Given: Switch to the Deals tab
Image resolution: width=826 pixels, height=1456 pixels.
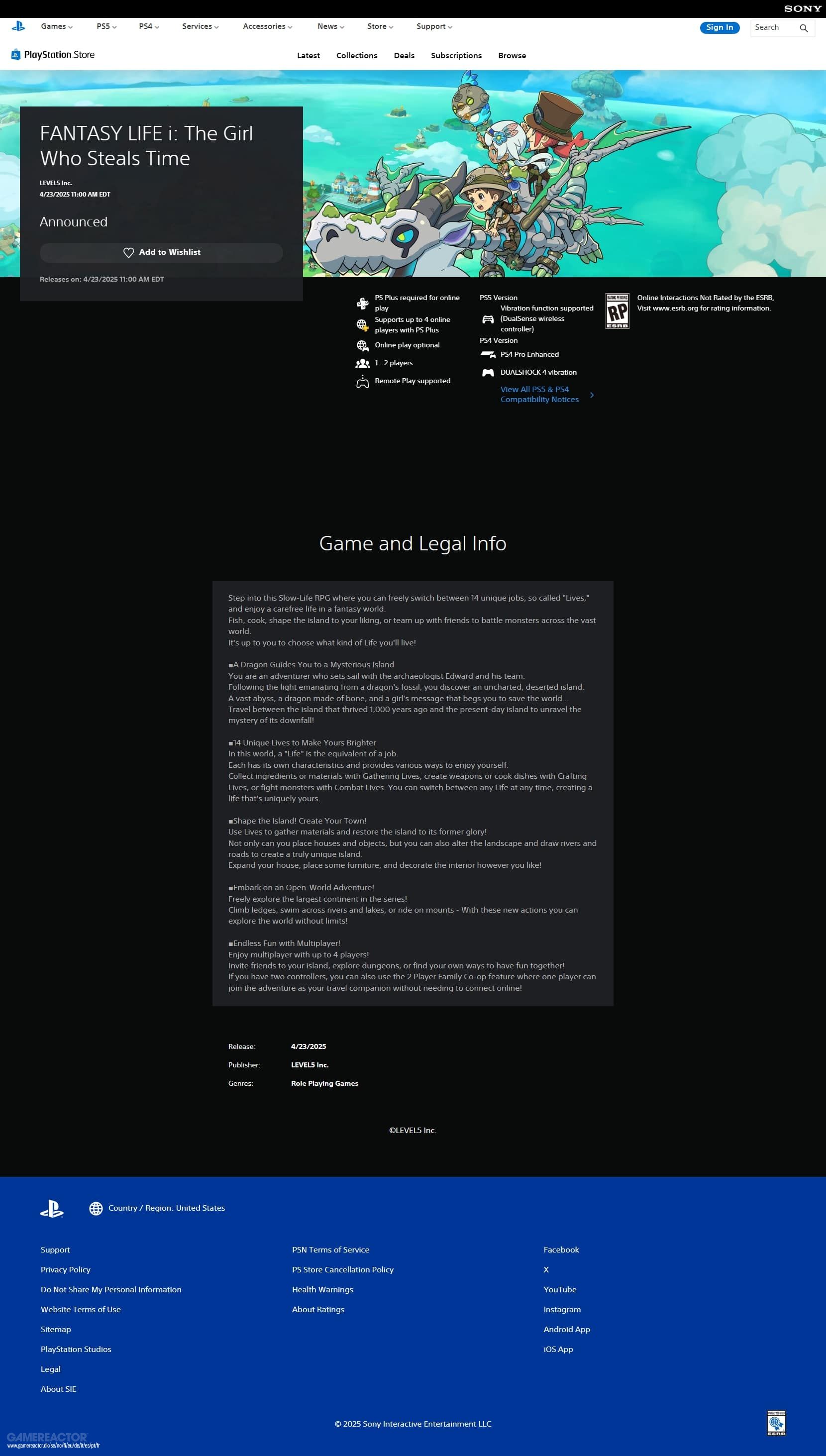Looking at the screenshot, I should pyautogui.click(x=404, y=56).
